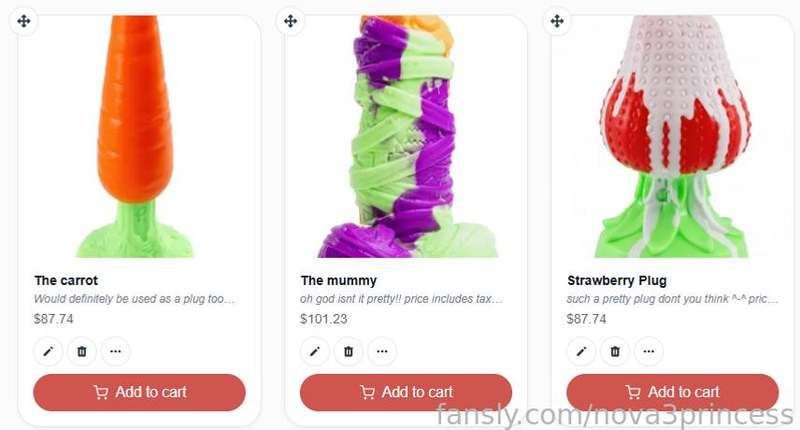This screenshot has height=430, width=800.
Task: Click the move handle on The mummy card
Action: click(291, 21)
